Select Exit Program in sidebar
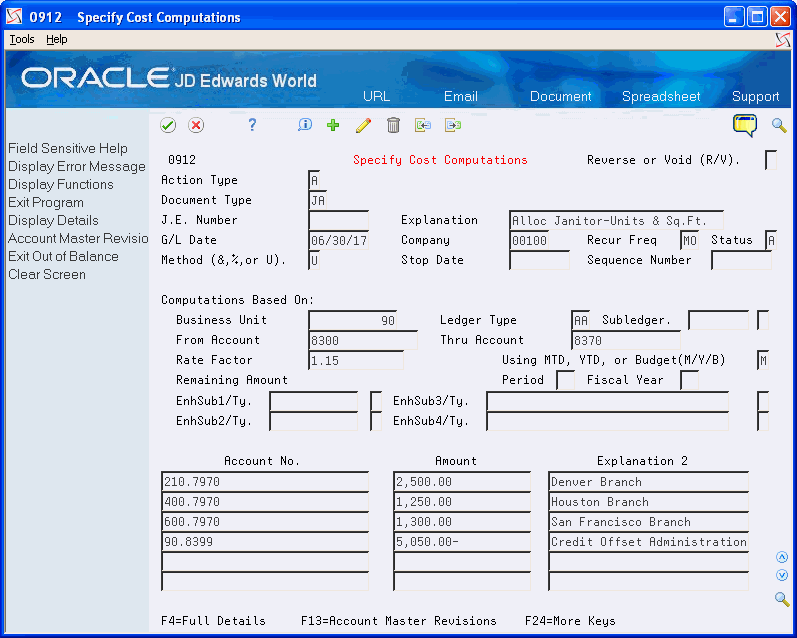 (x=46, y=202)
